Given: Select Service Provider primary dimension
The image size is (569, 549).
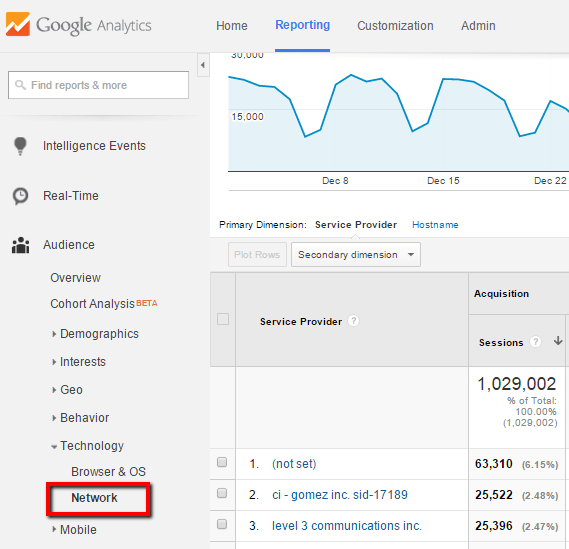Looking at the screenshot, I should 356,225.
